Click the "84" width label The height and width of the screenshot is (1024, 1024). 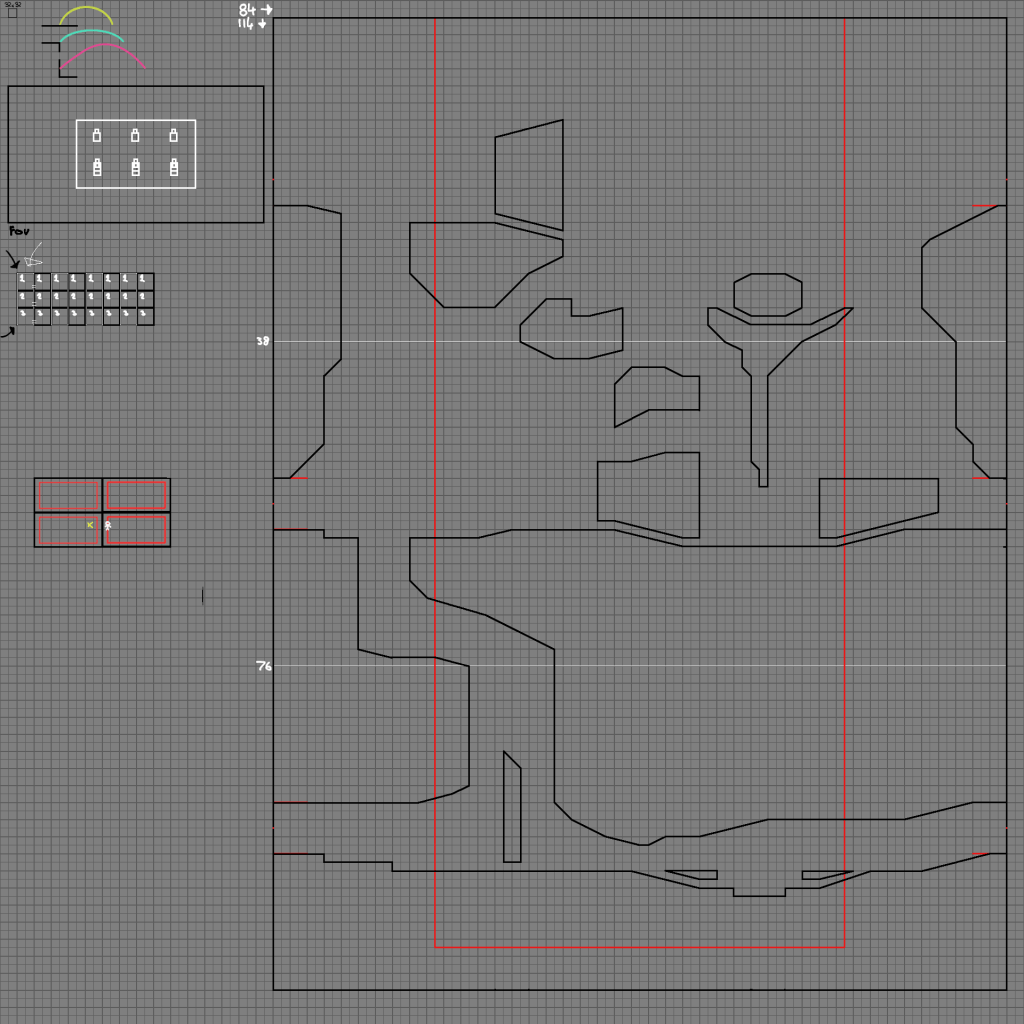247,10
